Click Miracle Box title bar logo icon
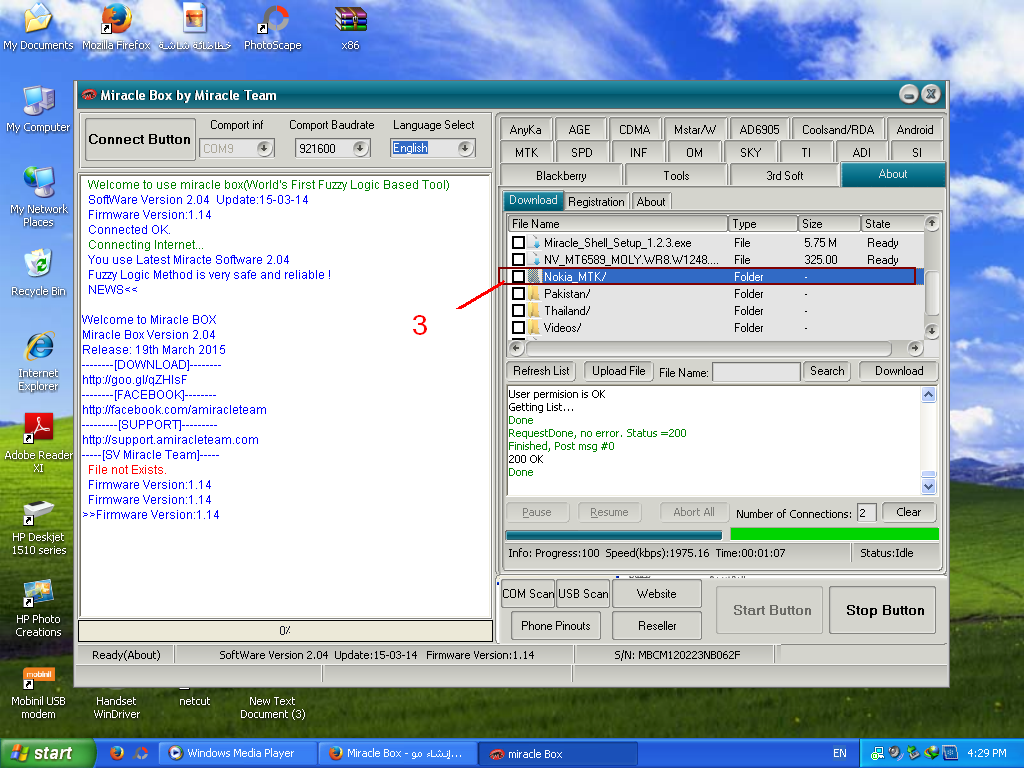The width and height of the screenshot is (1024, 768). (89, 95)
